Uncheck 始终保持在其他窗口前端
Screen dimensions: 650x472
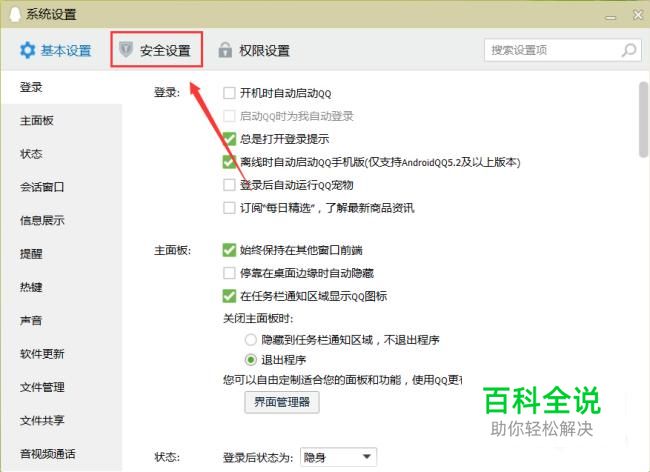(x=229, y=250)
